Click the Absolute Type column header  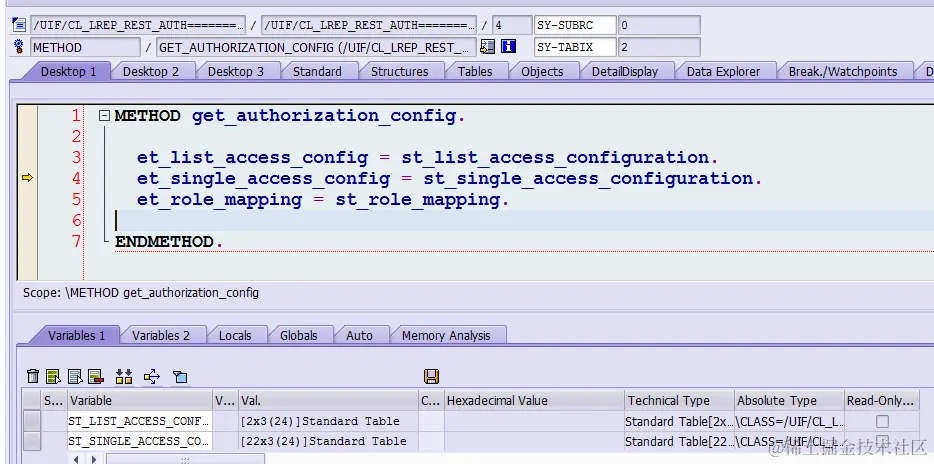pyautogui.click(x=790, y=401)
